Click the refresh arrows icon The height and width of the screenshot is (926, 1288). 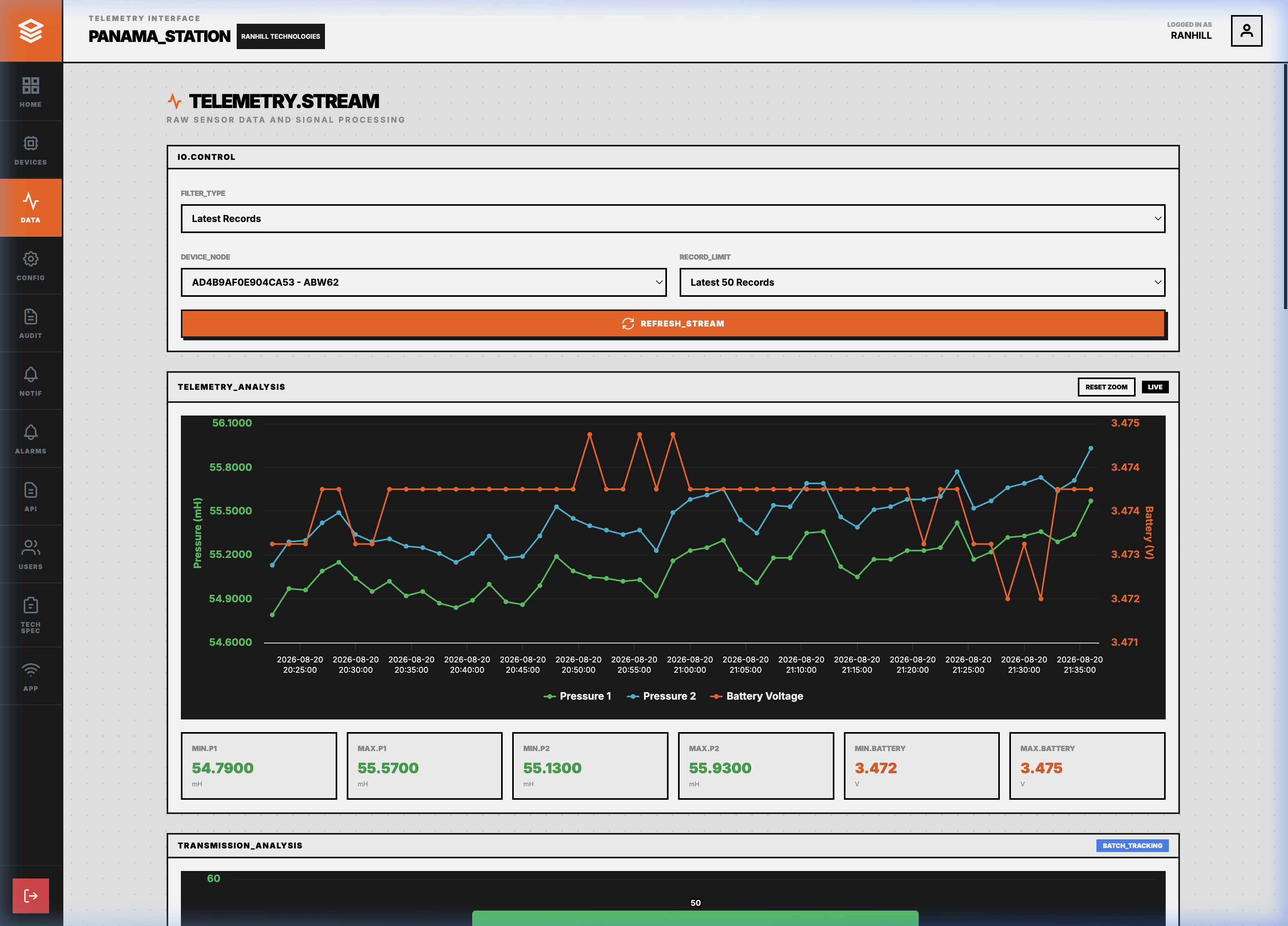[627, 324]
